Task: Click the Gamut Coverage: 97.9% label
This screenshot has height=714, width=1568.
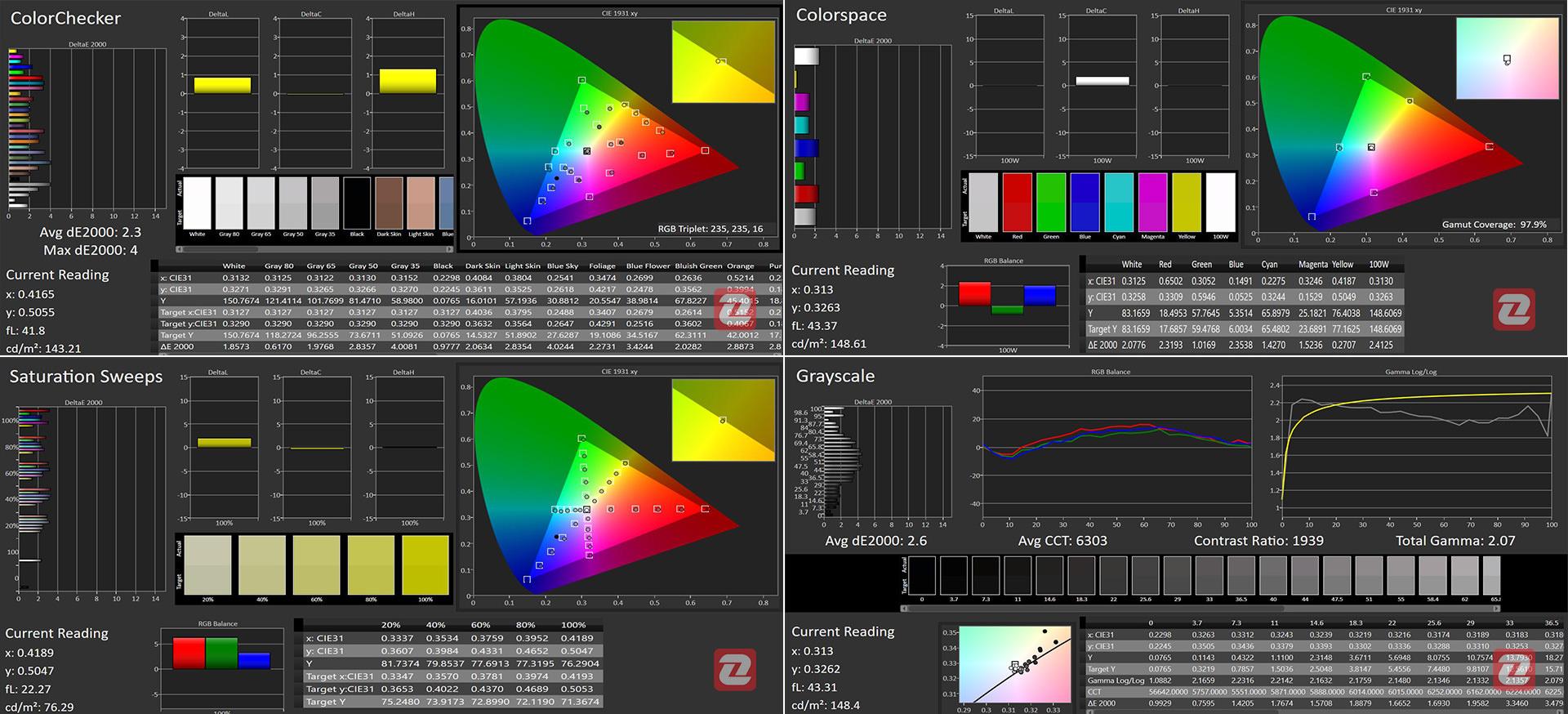Action: click(1494, 225)
